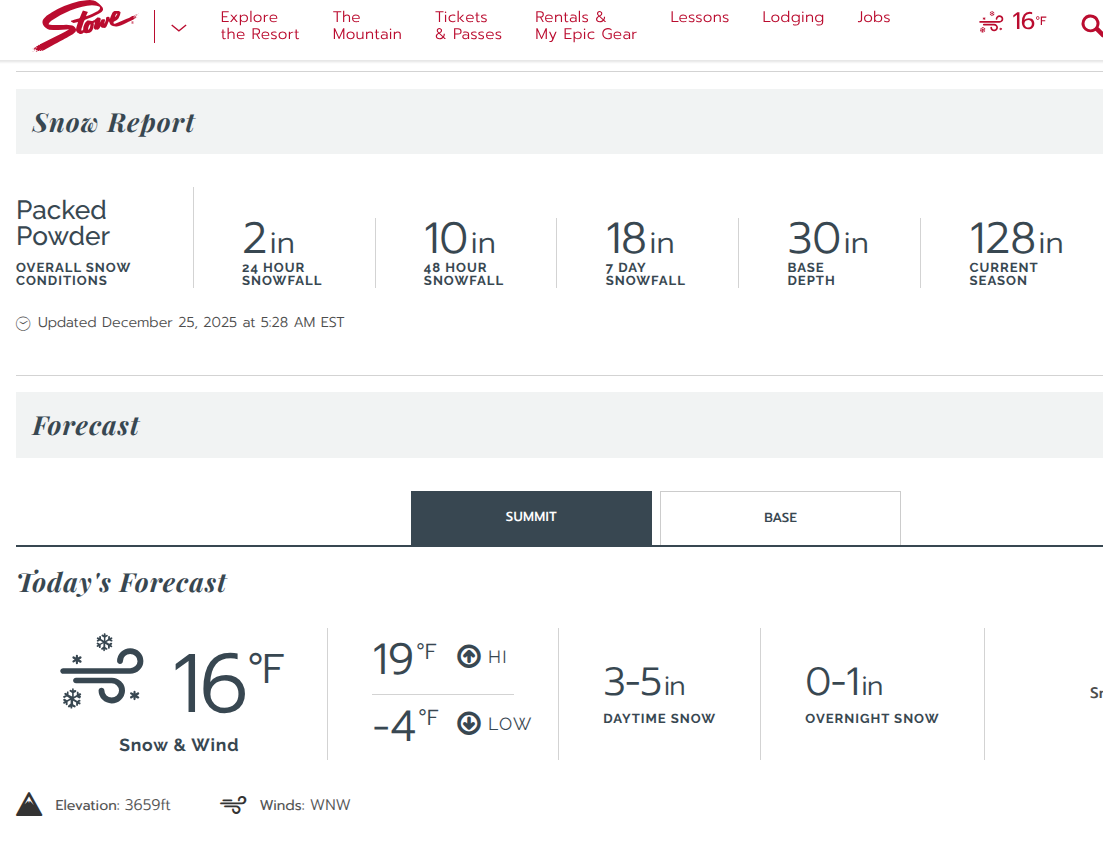Open Rentals & My Epic Gear menu
Screen dimensions: 1103x849
585,26
